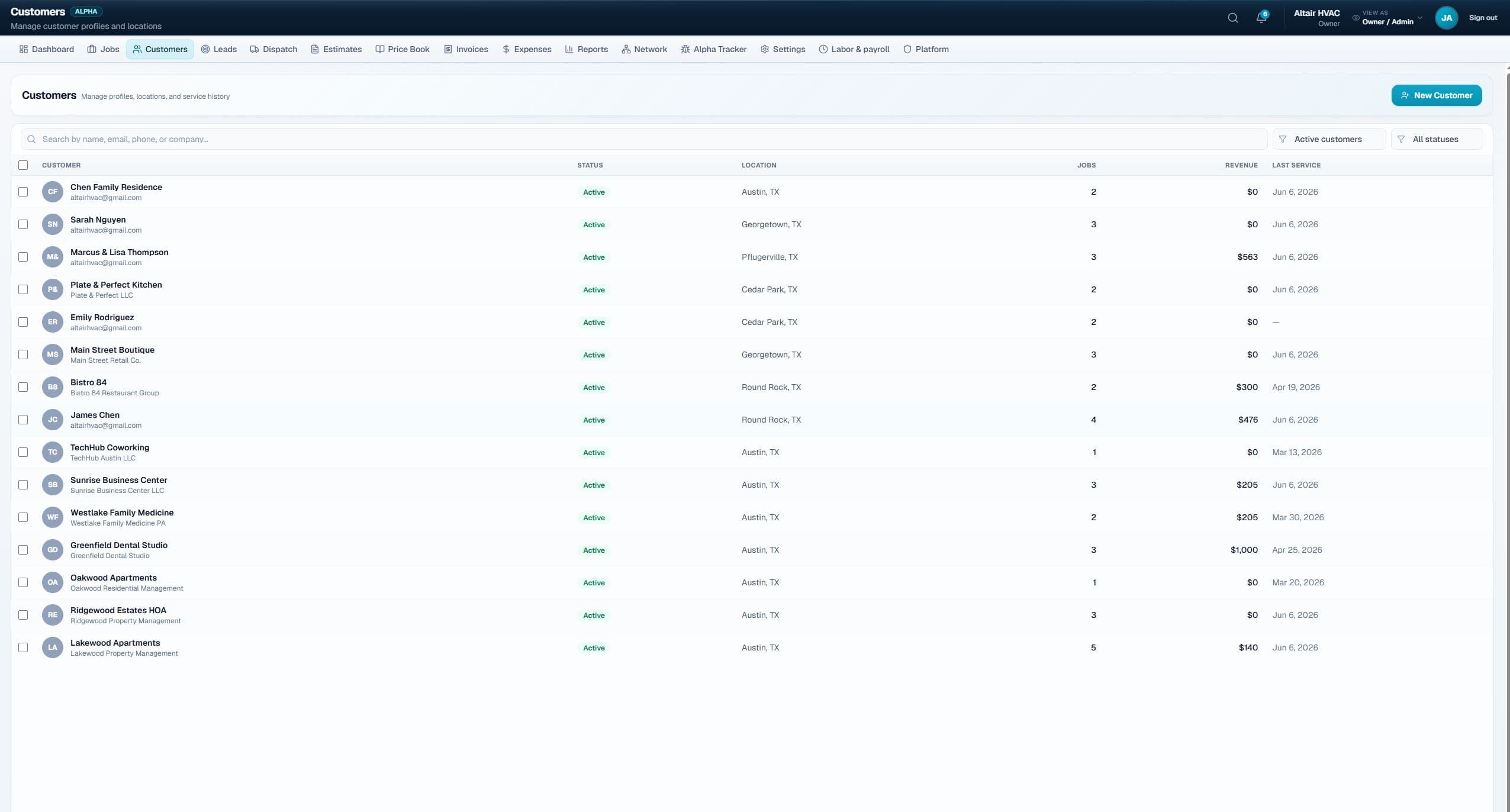Toggle the select-all customers checkbox

(x=23, y=165)
